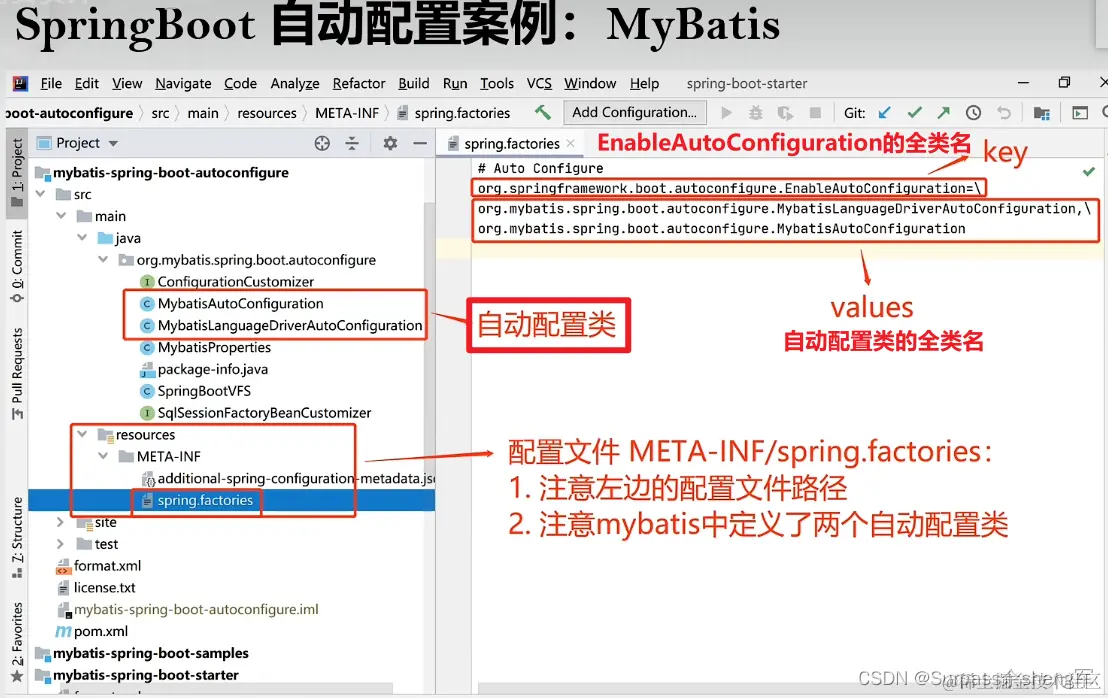Select MybatisAutoConfiguration class in tree
The image size is (1108, 698).
coord(240,304)
